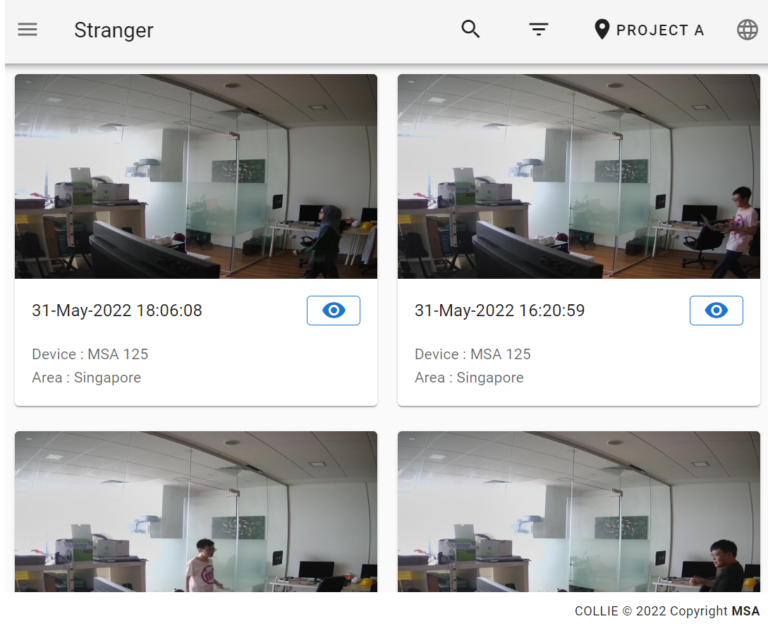View the 18:06:08 stranger record
This screenshot has width=768, height=626.
334,311
